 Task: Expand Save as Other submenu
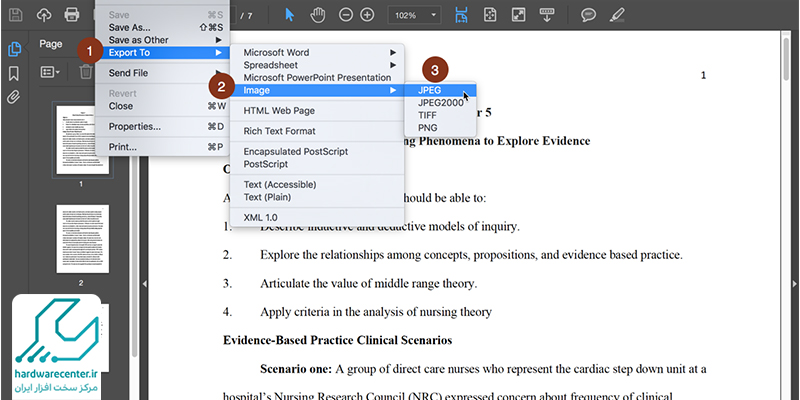coord(162,40)
